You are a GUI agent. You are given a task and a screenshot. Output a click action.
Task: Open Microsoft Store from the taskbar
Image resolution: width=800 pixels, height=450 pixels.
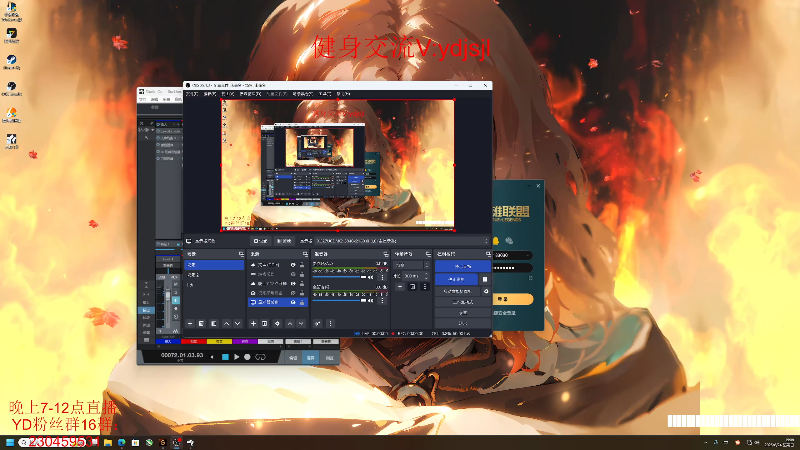135,442
